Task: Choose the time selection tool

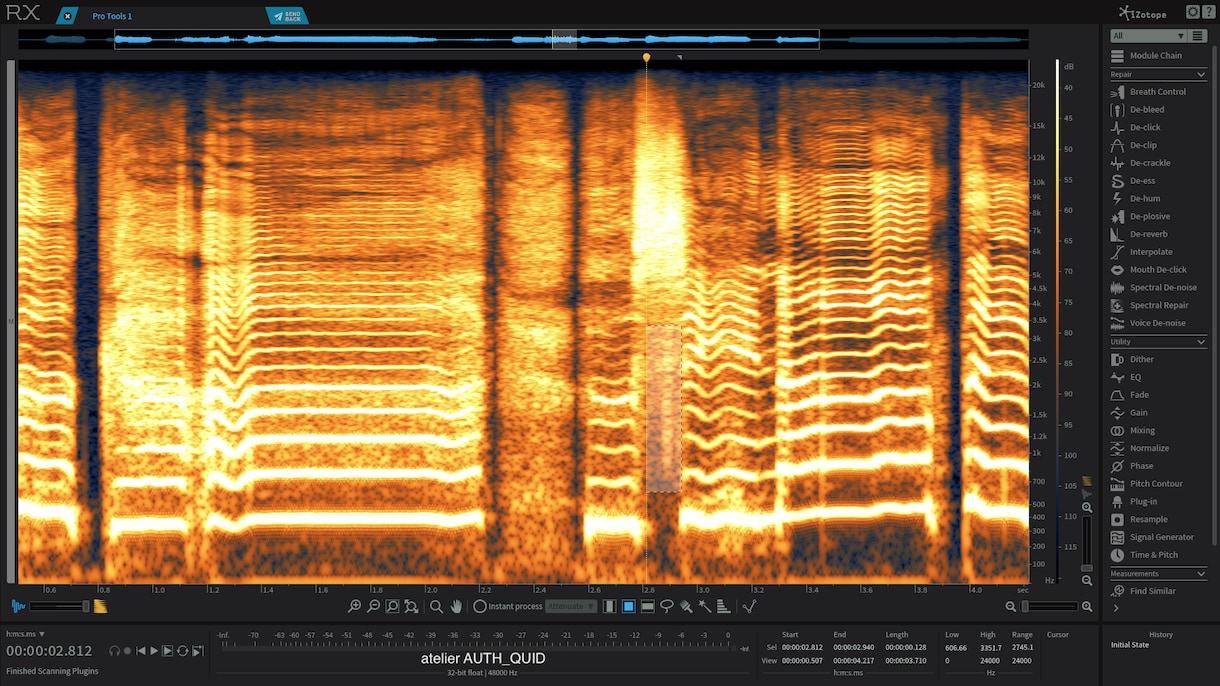Action: 610,607
